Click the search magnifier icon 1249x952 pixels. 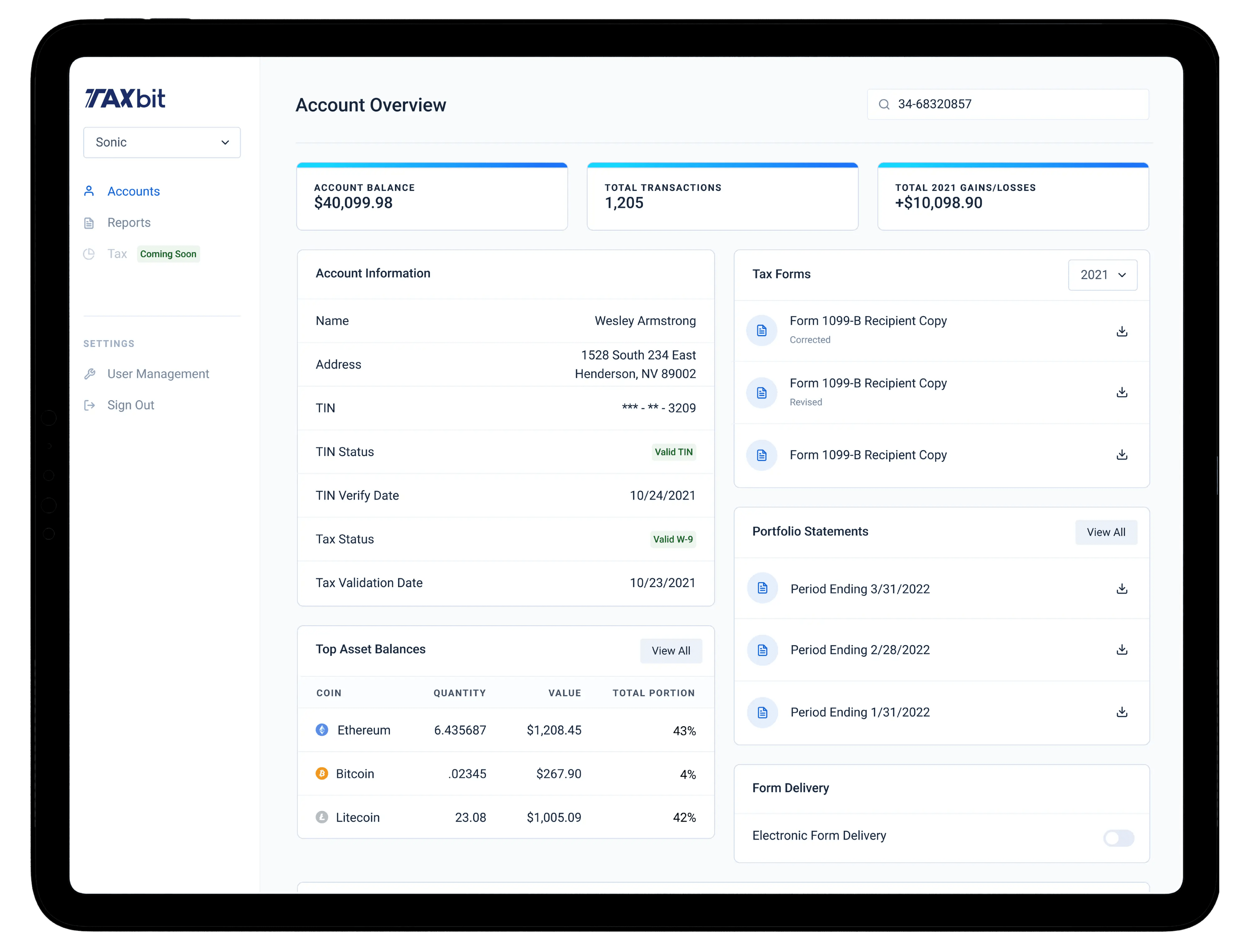click(x=884, y=104)
